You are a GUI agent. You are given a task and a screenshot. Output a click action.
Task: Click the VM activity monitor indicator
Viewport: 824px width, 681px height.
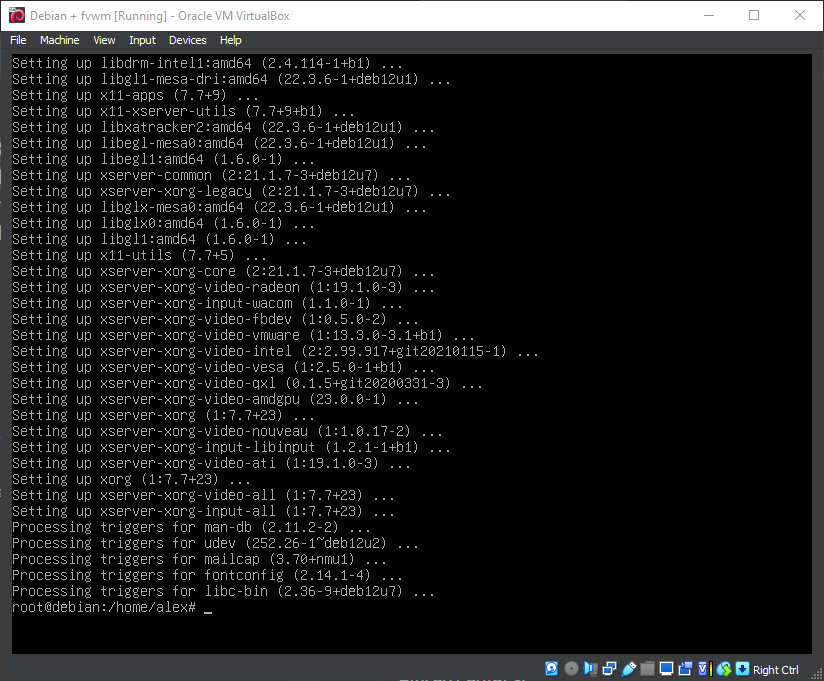tap(702, 668)
